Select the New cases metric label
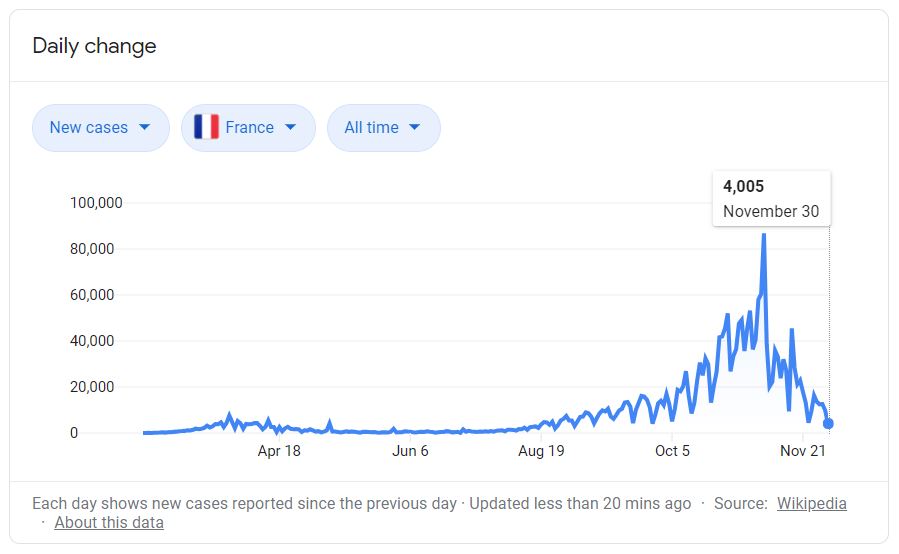This screenshot has width=899, height=554. (x=88, y=127)
